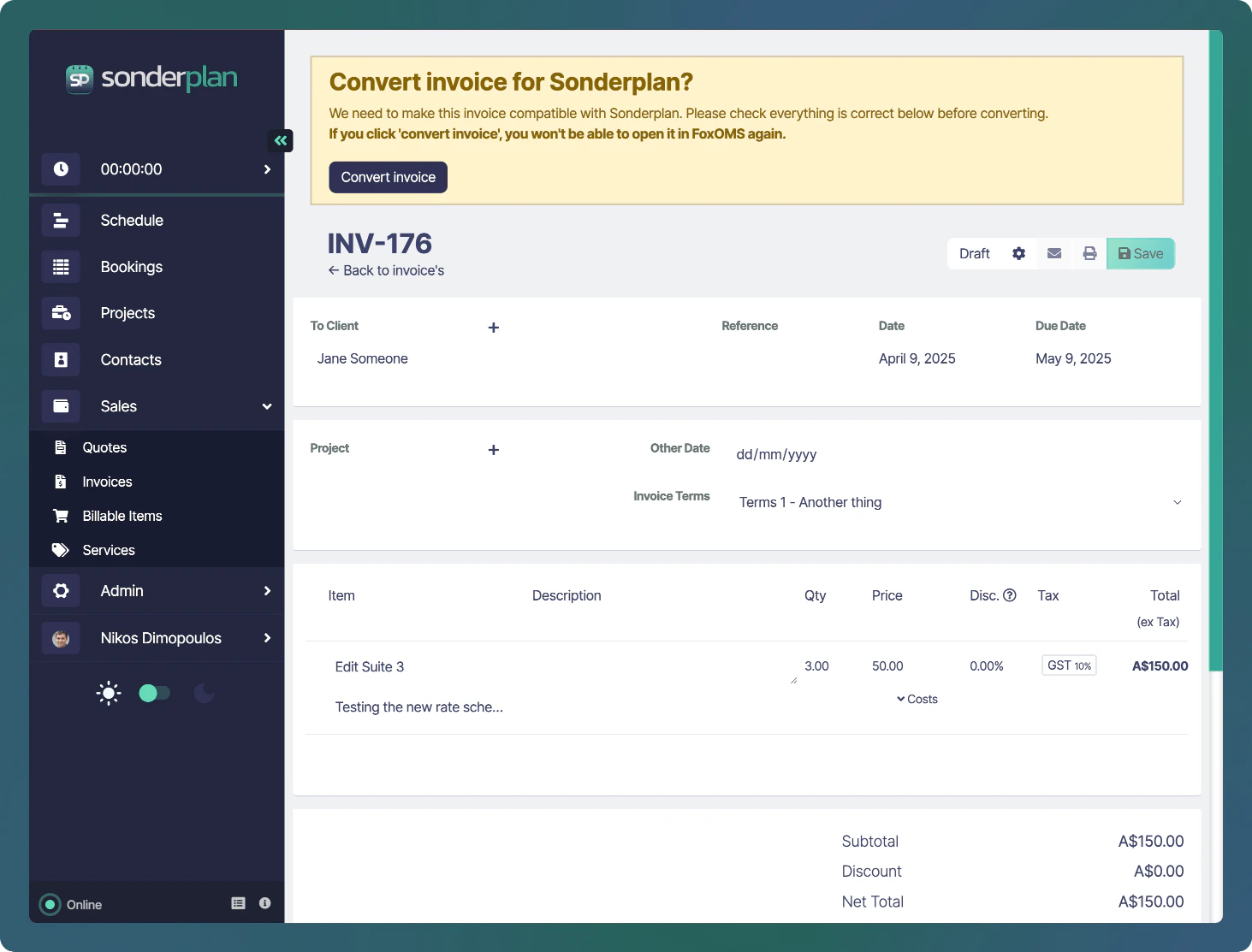Click the Projects briefcase icon
The image size is (1252, 952).
61,313
